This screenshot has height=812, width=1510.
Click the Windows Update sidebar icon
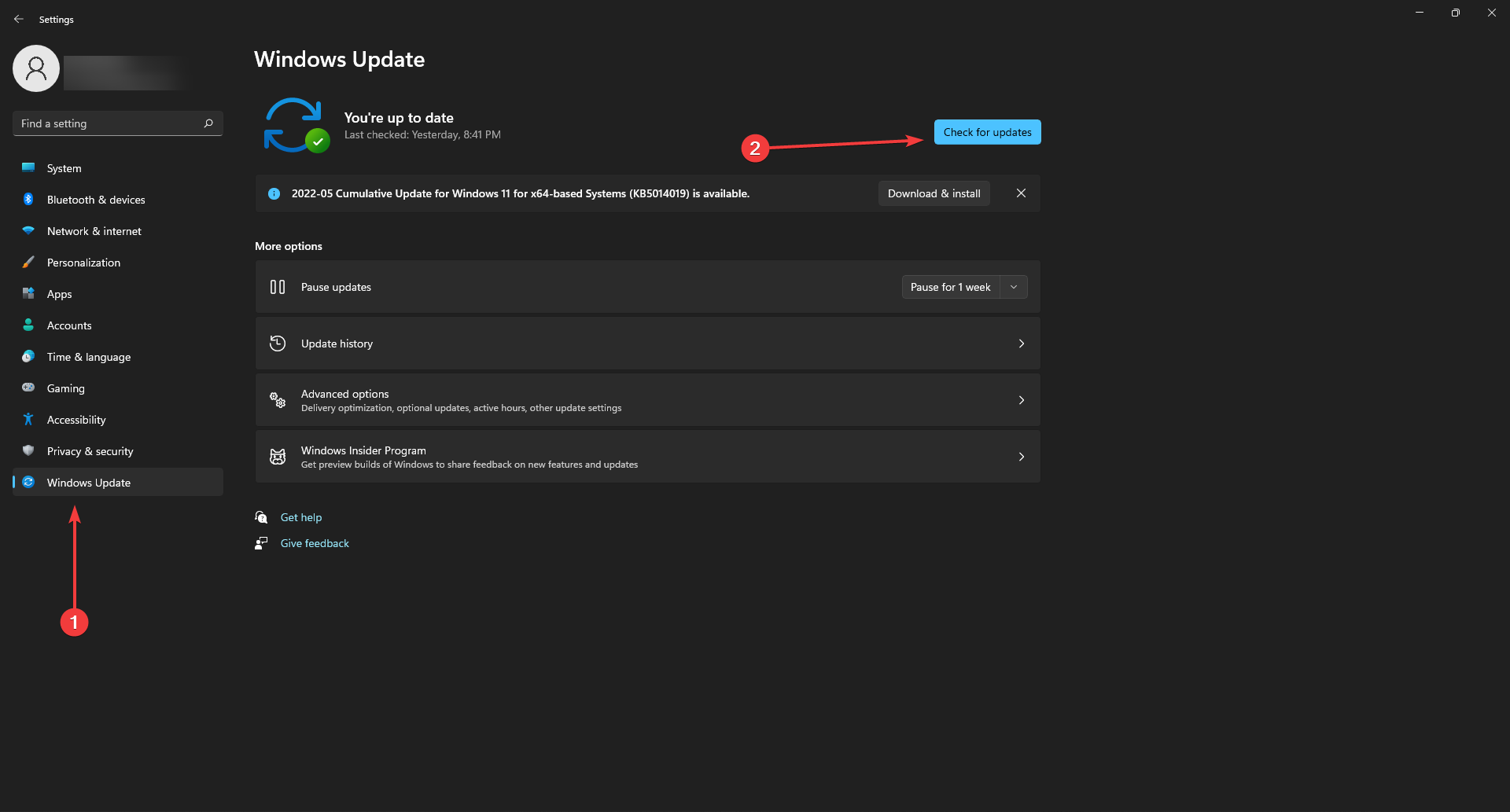click(28, 482)
